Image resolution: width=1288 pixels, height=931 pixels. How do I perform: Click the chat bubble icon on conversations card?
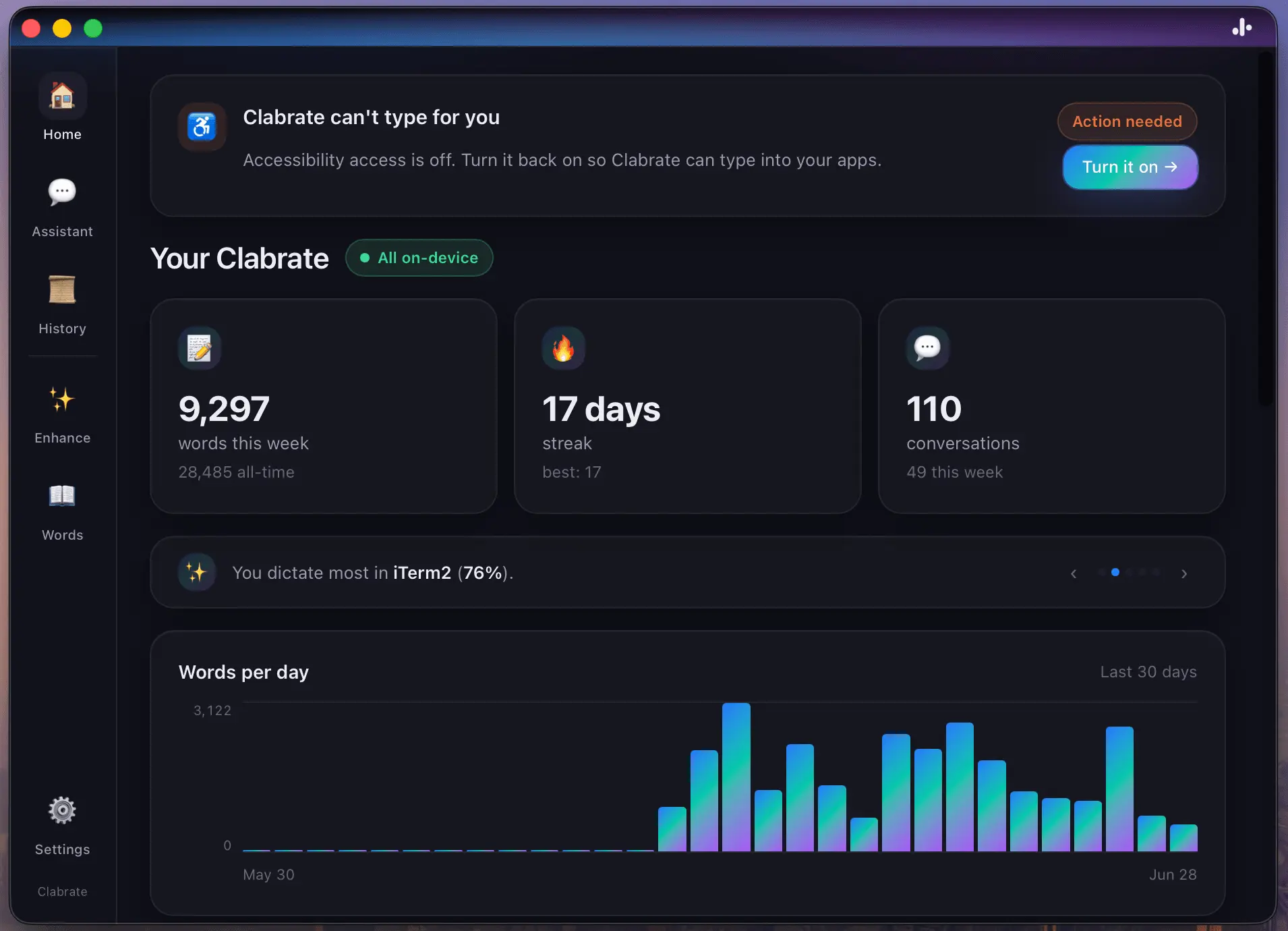tap(928, 348)
